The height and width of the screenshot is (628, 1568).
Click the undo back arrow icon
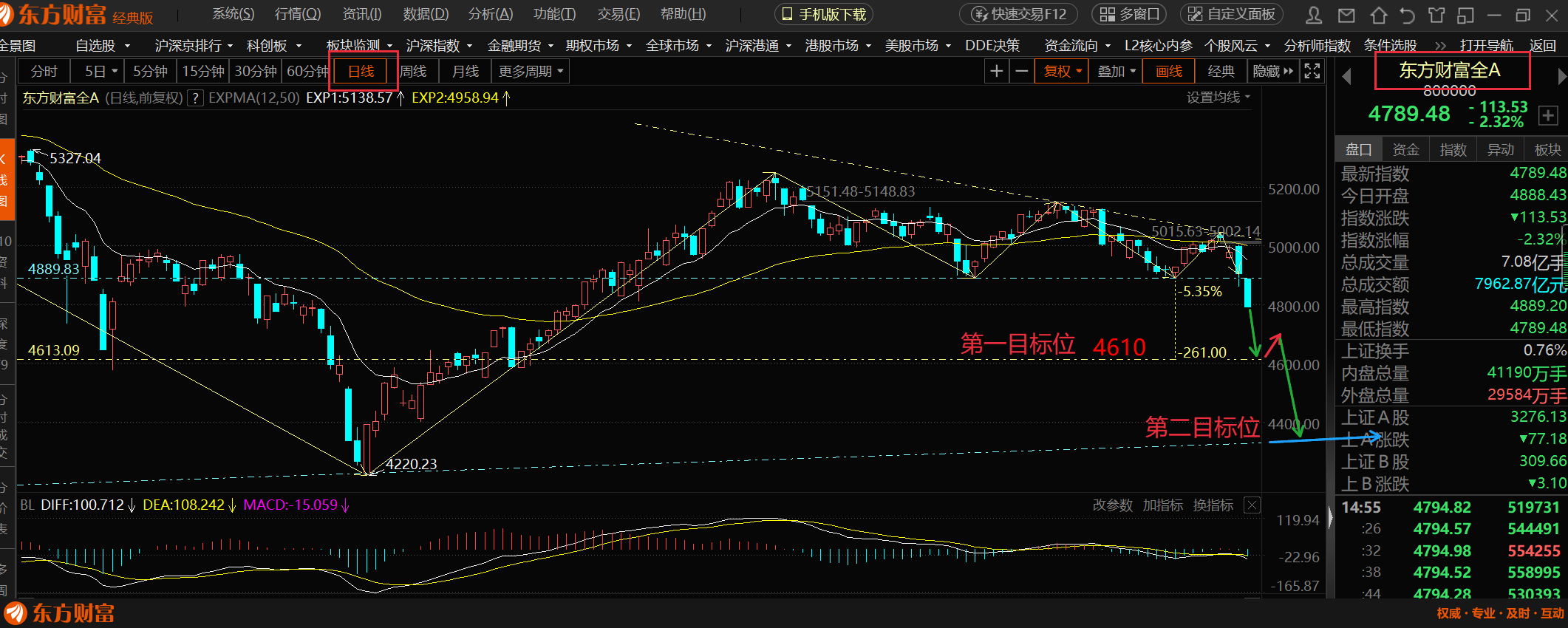pos(1408,15)
